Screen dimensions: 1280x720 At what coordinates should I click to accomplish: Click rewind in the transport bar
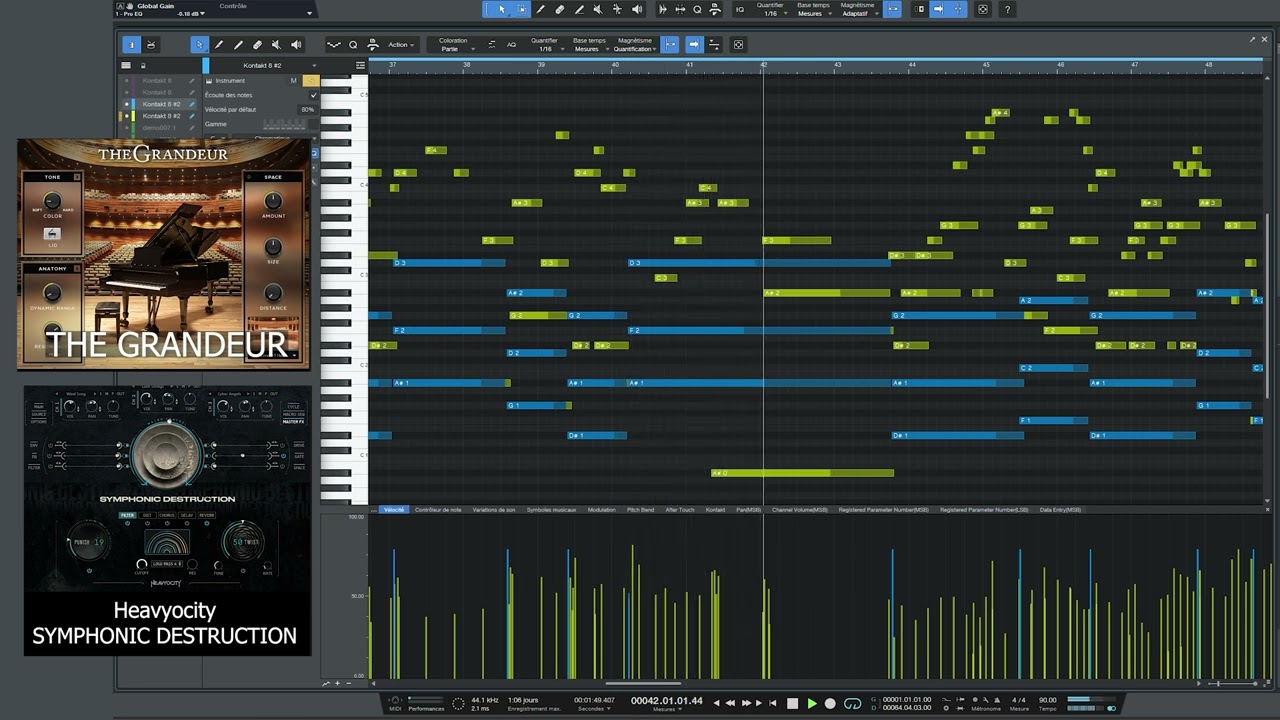coord(730,703)
